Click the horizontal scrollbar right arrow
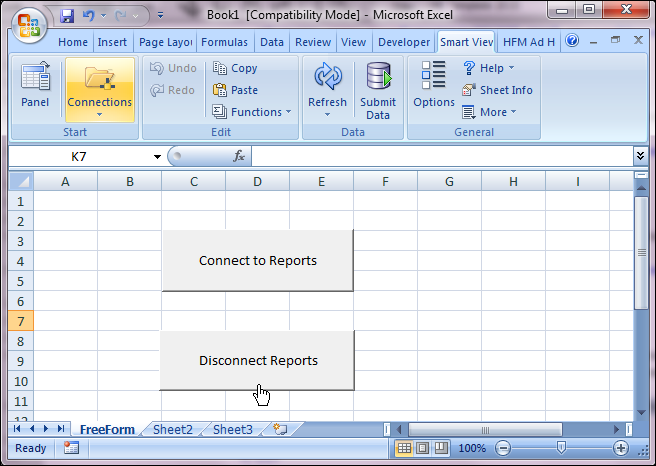 tap(616, 430)
